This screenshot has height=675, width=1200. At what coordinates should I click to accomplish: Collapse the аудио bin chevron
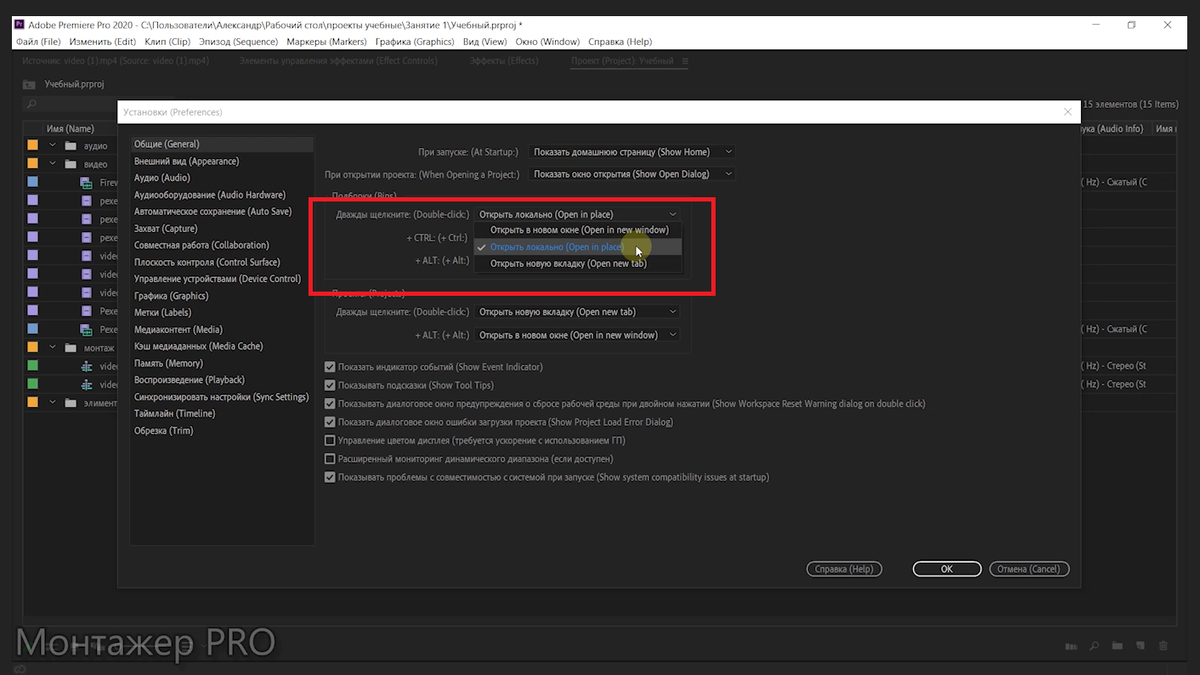point(52,146)
